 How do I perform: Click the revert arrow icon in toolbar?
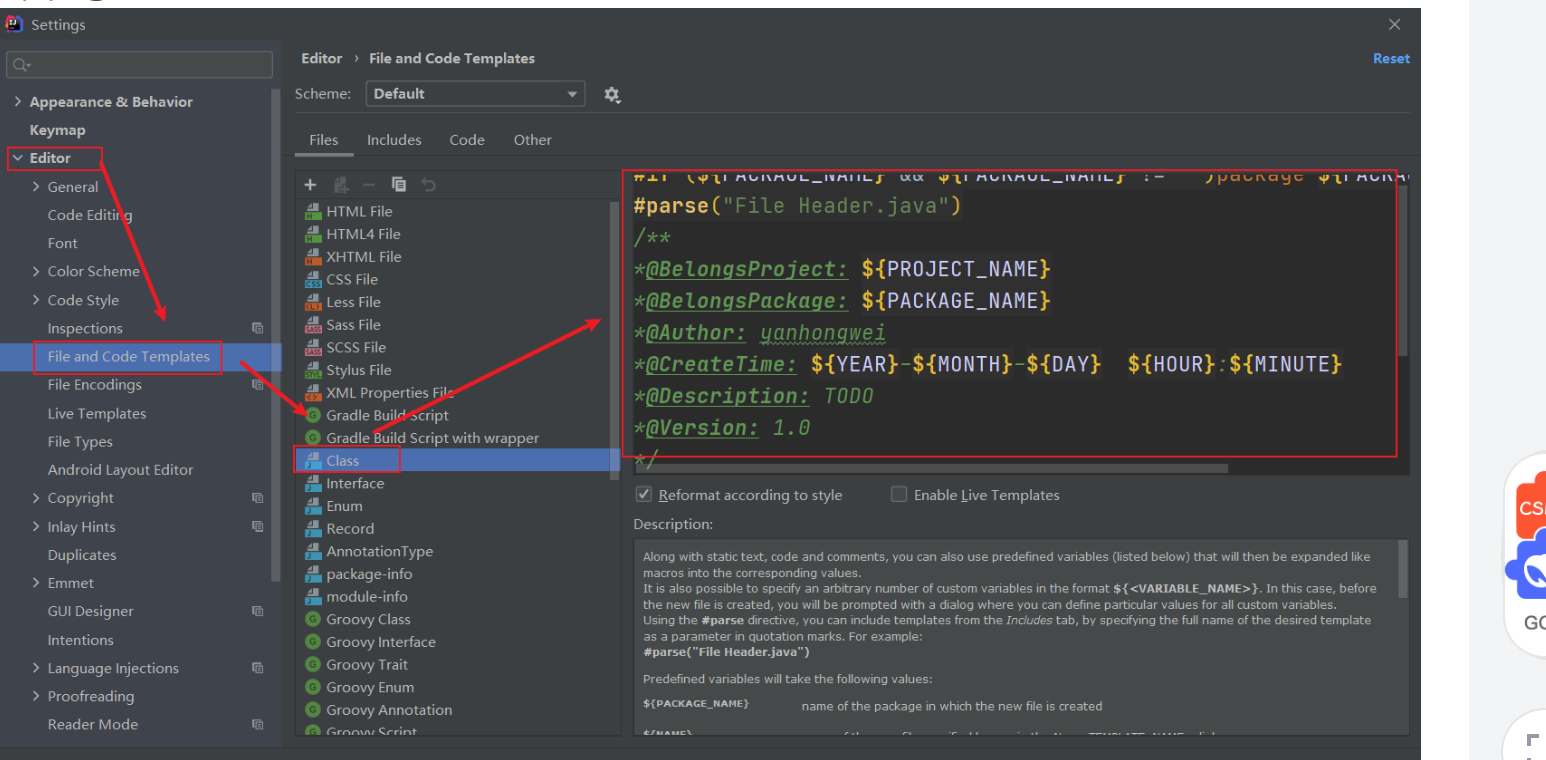(x=429, y=185)
